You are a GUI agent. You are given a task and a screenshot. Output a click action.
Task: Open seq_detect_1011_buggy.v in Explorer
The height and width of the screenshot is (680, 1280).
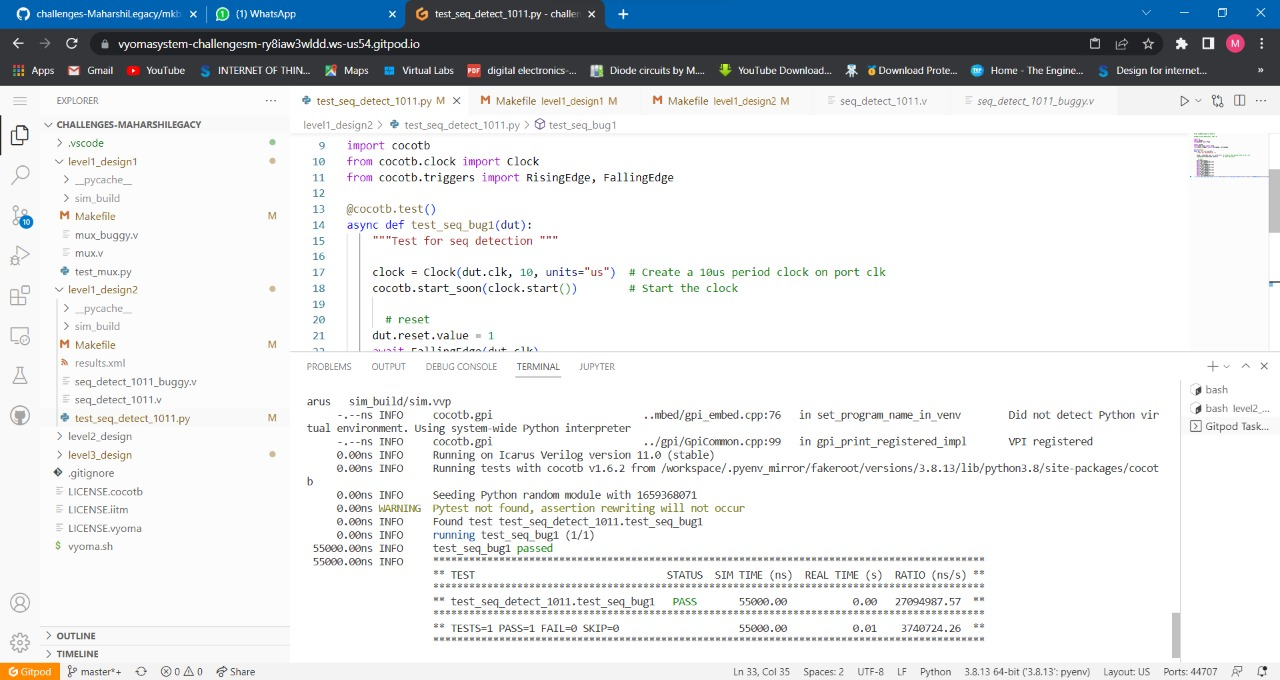pos(135,382)
